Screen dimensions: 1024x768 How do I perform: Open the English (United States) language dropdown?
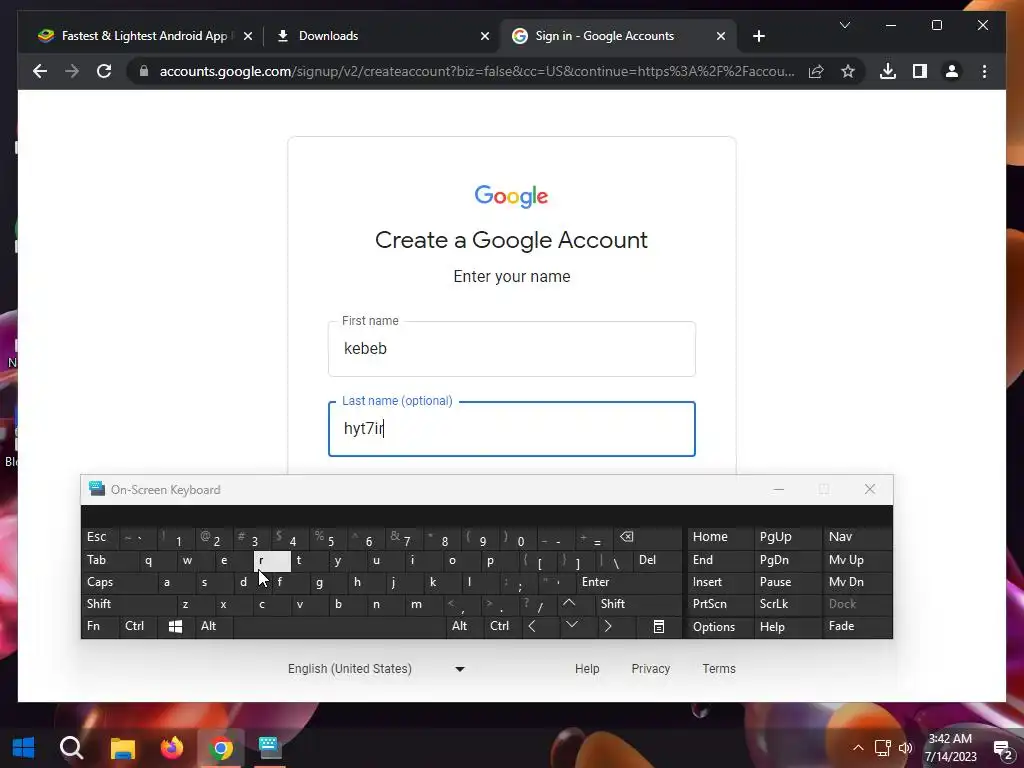click(377, 669)
